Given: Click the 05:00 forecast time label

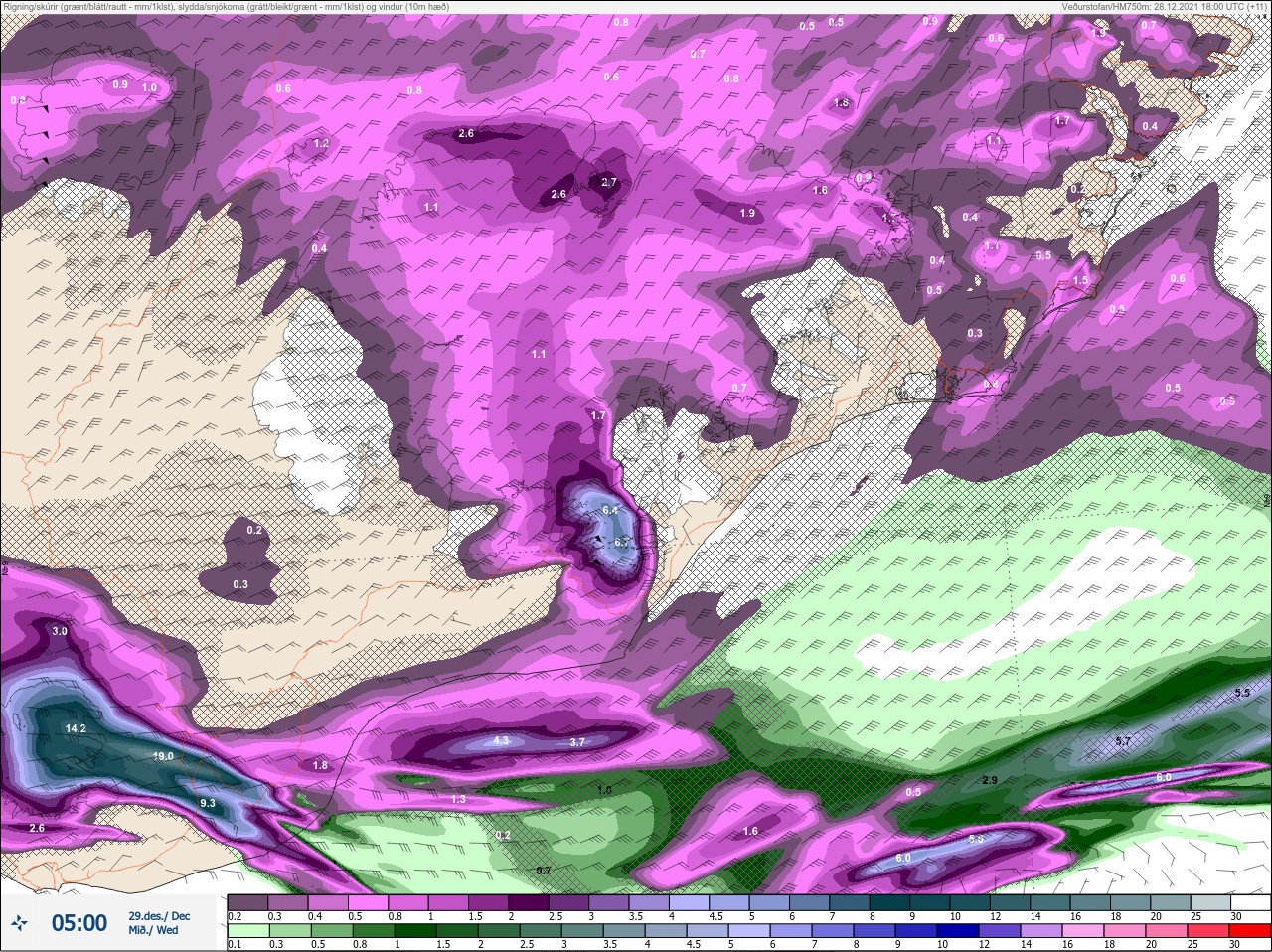Looking at the screenshot, I should point(79,924).
